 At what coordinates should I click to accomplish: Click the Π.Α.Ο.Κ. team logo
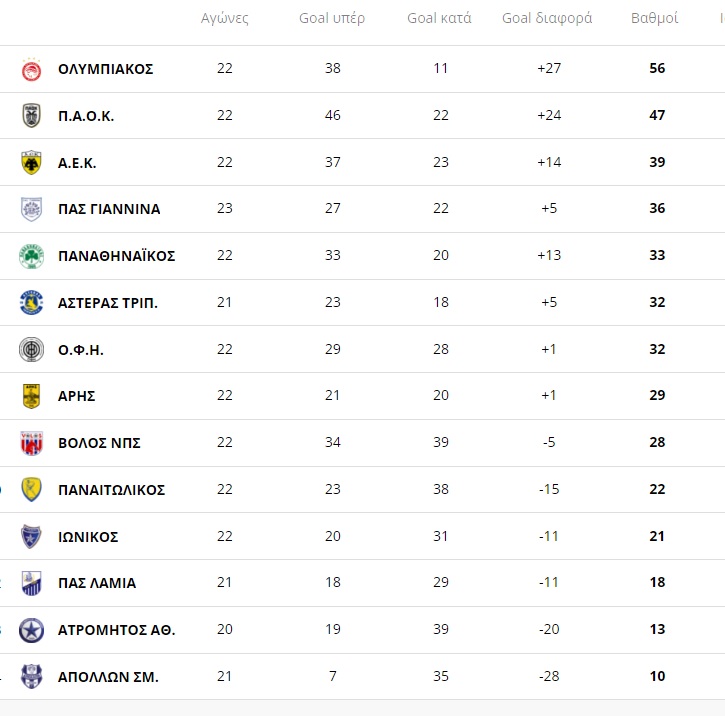31,116
